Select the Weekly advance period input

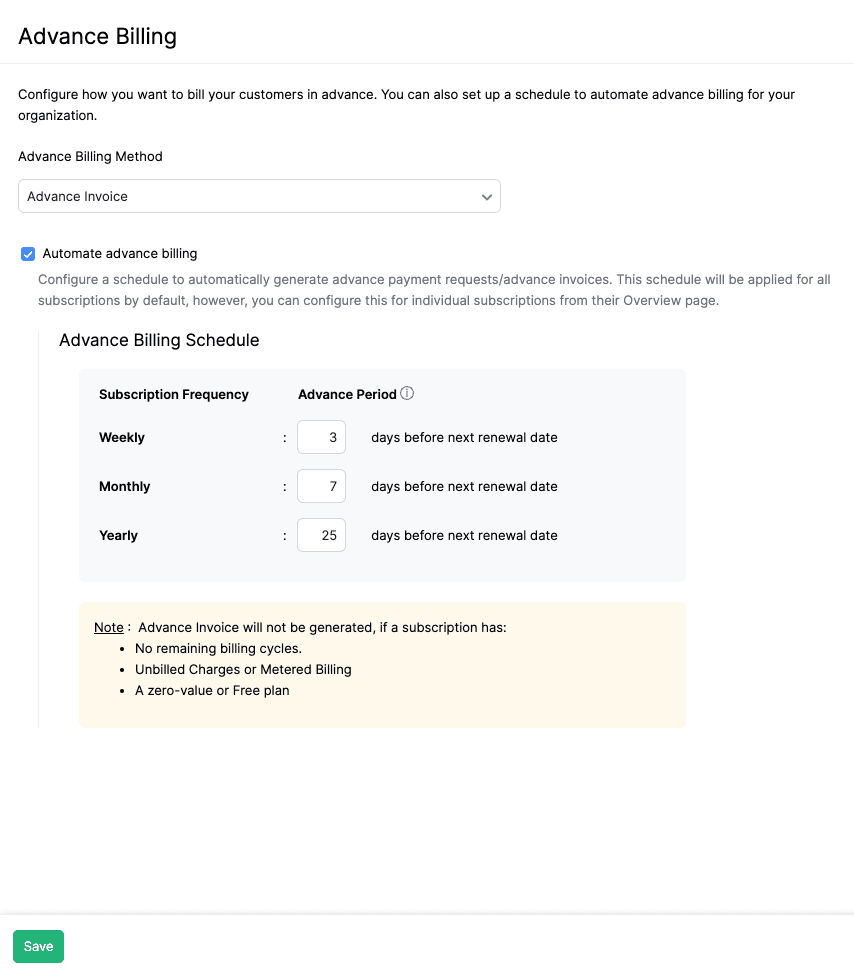point(321,437)
